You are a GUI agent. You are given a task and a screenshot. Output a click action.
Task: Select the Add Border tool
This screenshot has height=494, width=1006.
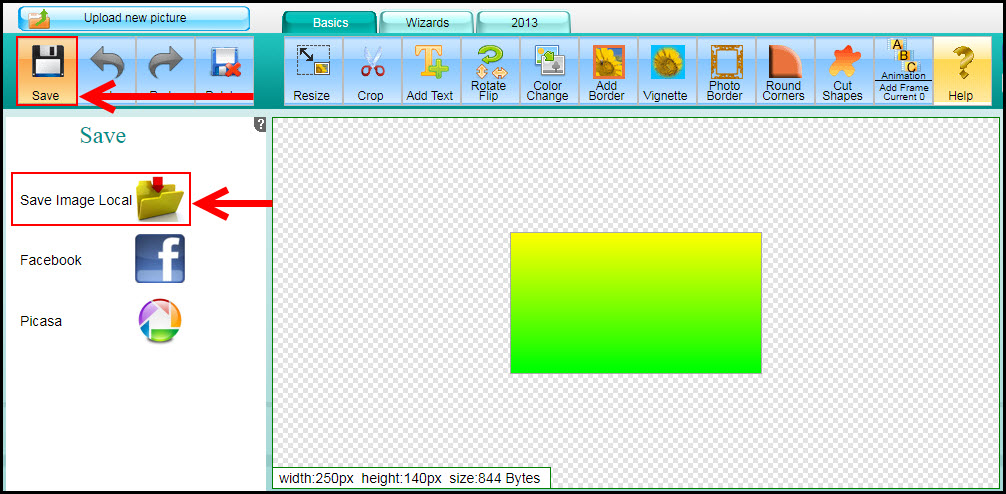click(607, 71)
